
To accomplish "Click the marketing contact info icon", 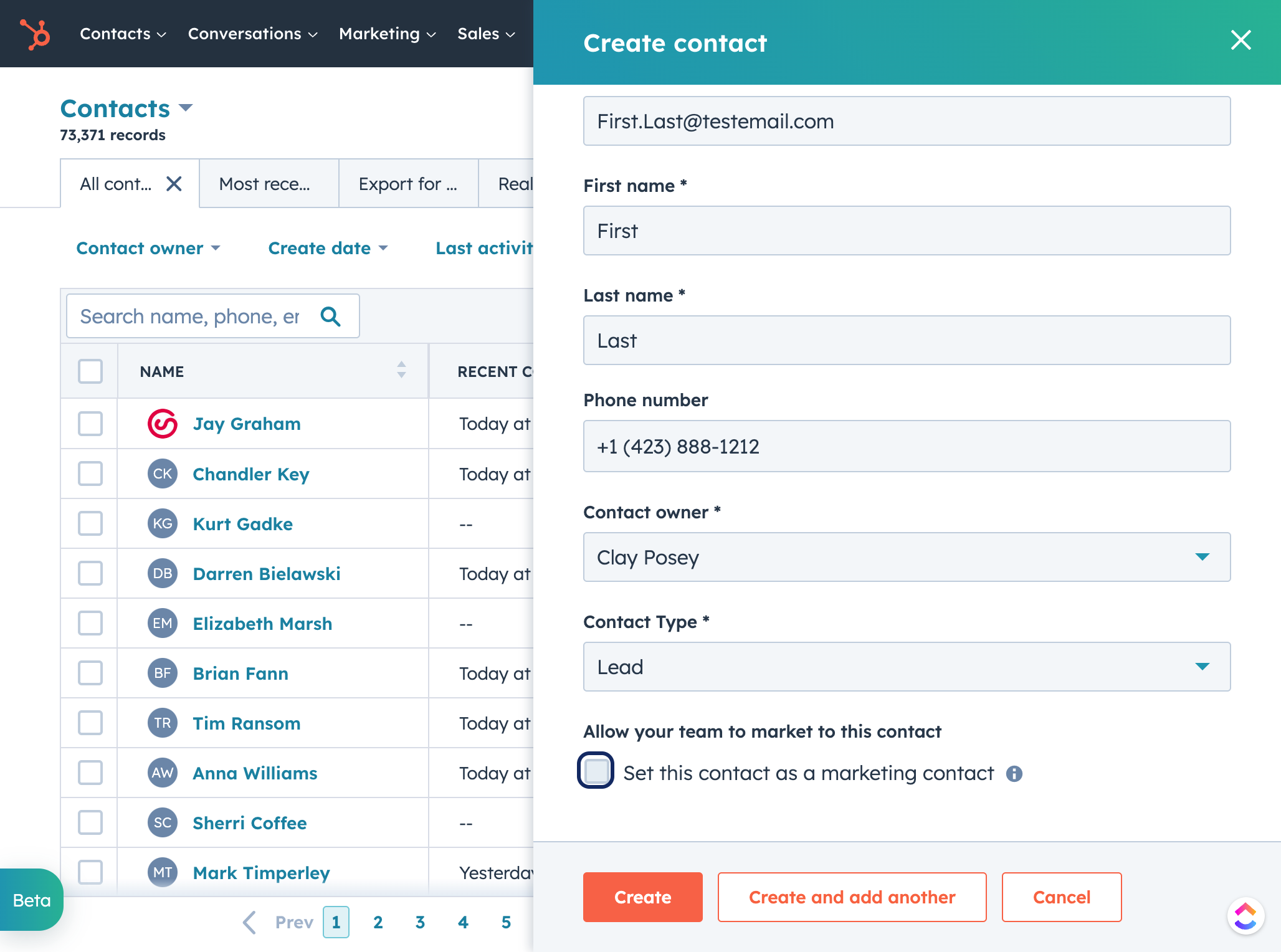I will click(x=1014, y=773).
